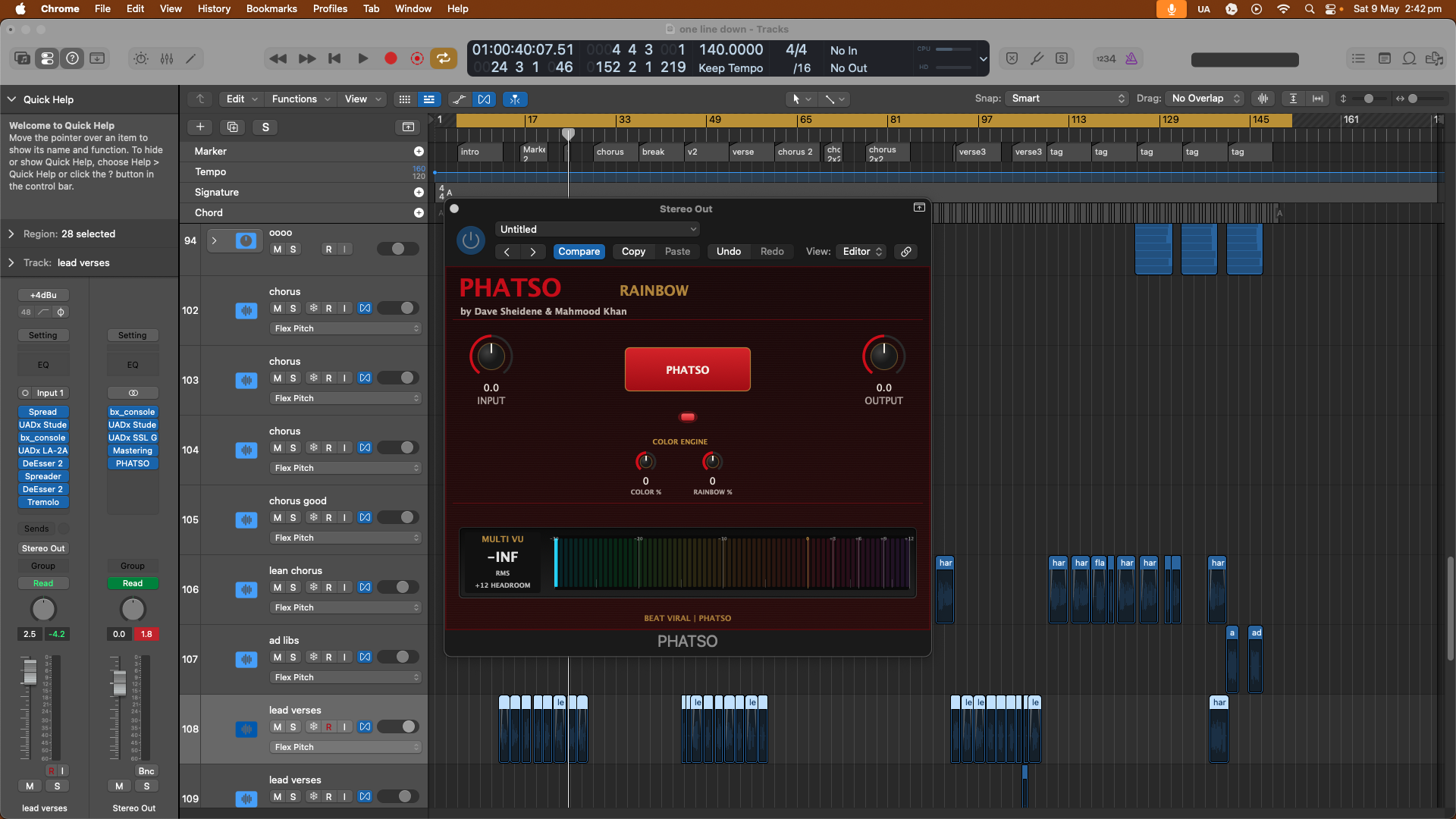Open the Snap Smart dropdown
The width and height of the screenshot is (1456, 819).
click(x=1068, y=99)
